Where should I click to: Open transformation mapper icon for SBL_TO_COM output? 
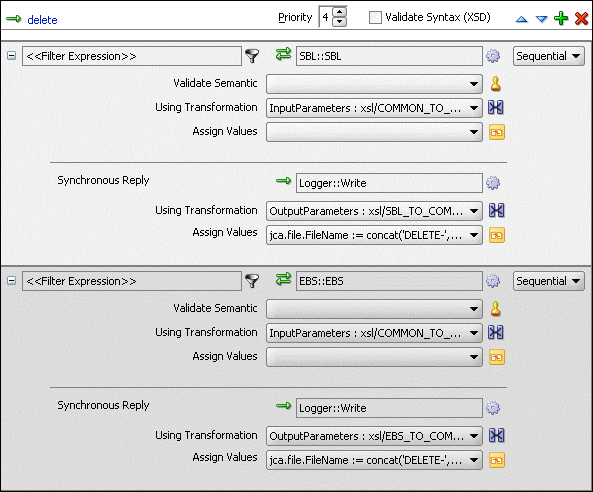tap(496, 211)
